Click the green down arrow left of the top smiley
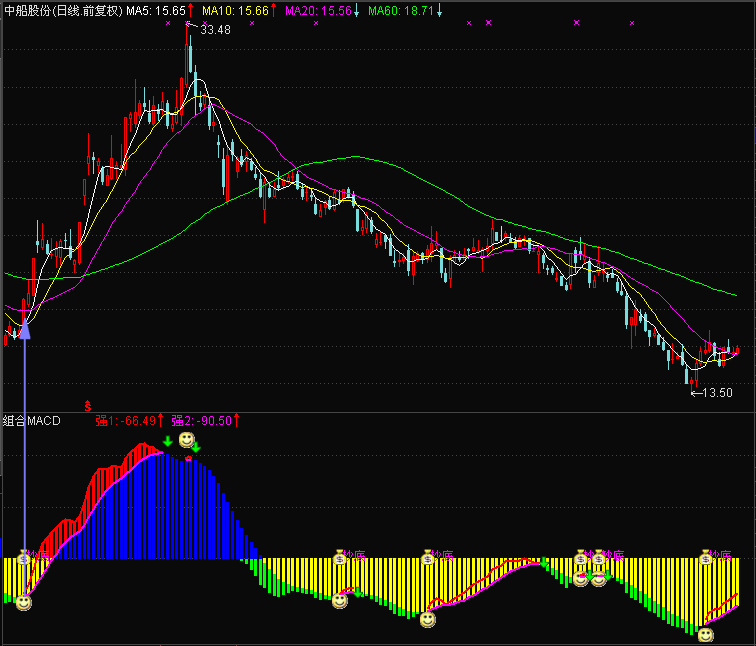 167,441
